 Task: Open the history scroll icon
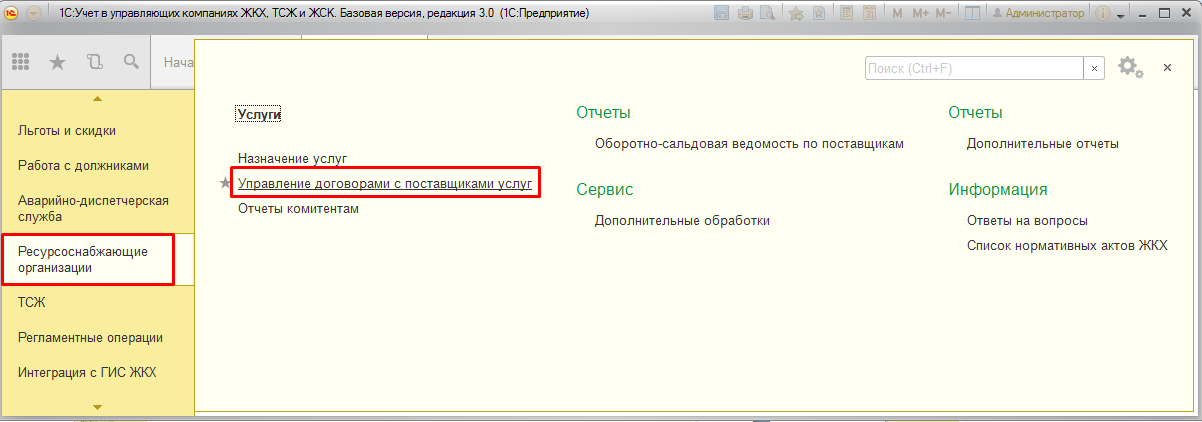coord(95,62)
